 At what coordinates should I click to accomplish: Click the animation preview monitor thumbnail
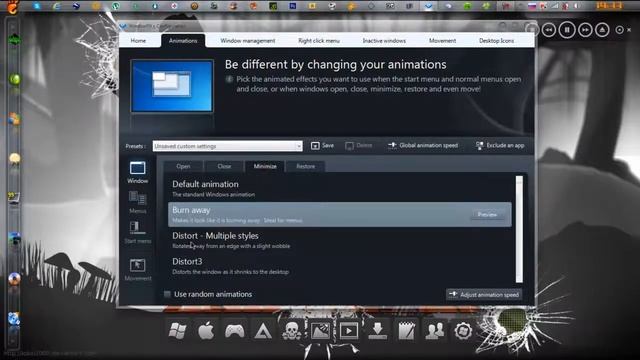coord(172,86)
